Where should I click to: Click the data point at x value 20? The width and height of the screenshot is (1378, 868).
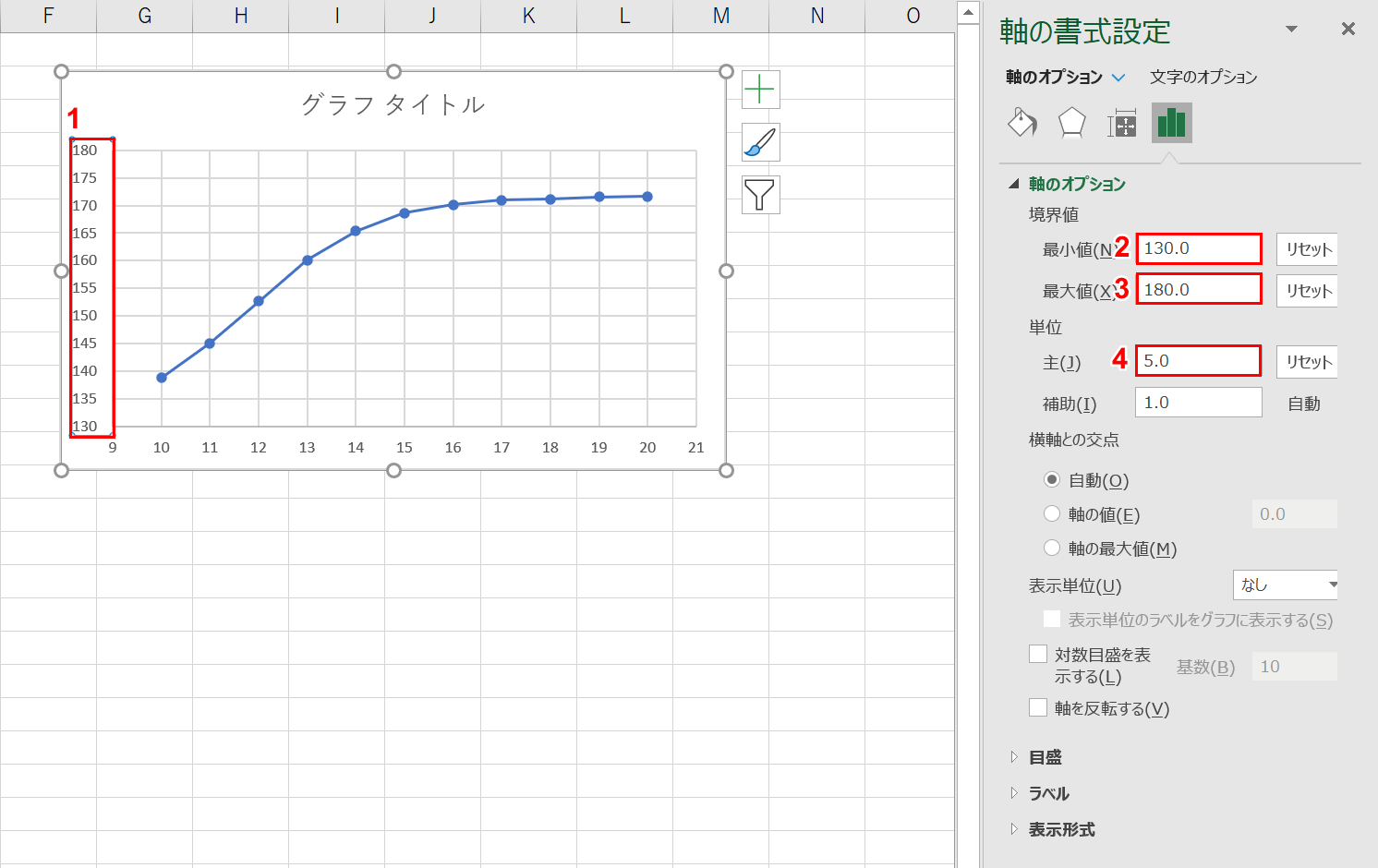click(x=647, y=197)
